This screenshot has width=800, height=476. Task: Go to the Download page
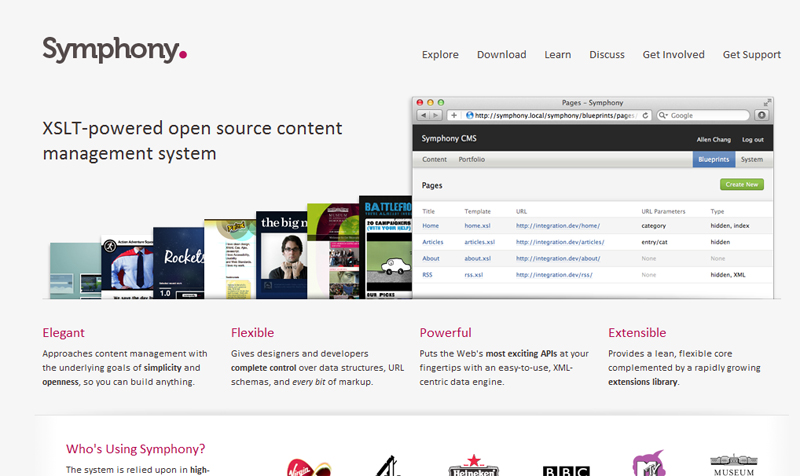[501, 55]
